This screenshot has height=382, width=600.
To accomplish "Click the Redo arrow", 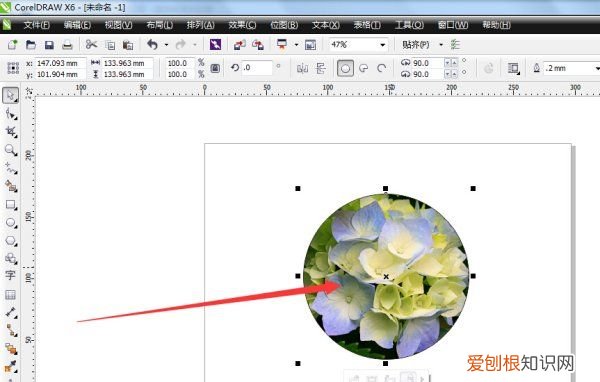I will (180, 45).
